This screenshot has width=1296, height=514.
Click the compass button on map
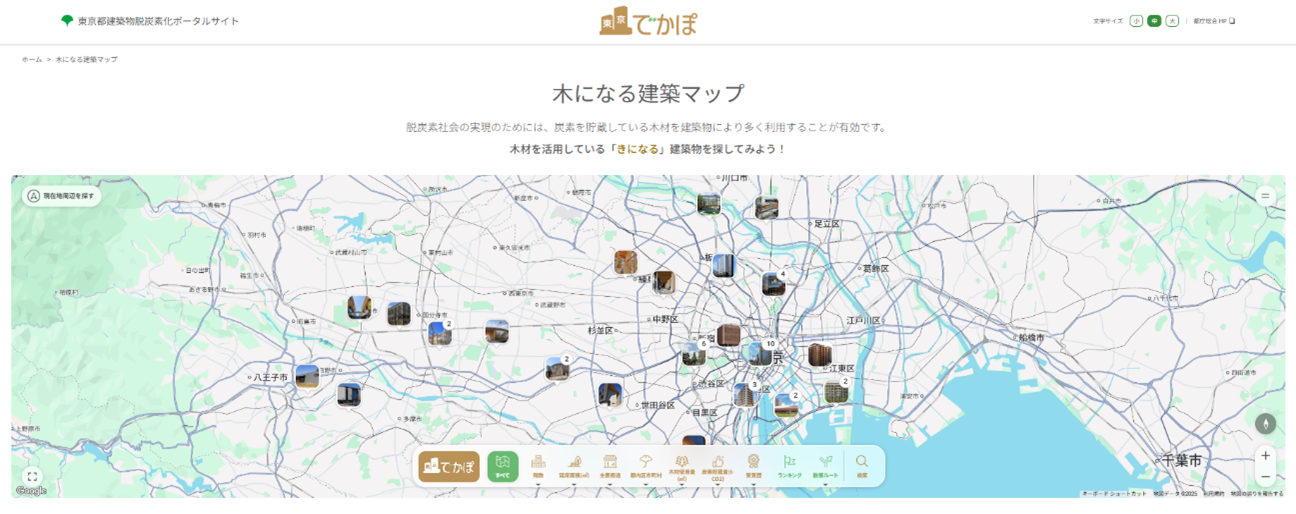pyautogui.click(x=1265, y=423)
